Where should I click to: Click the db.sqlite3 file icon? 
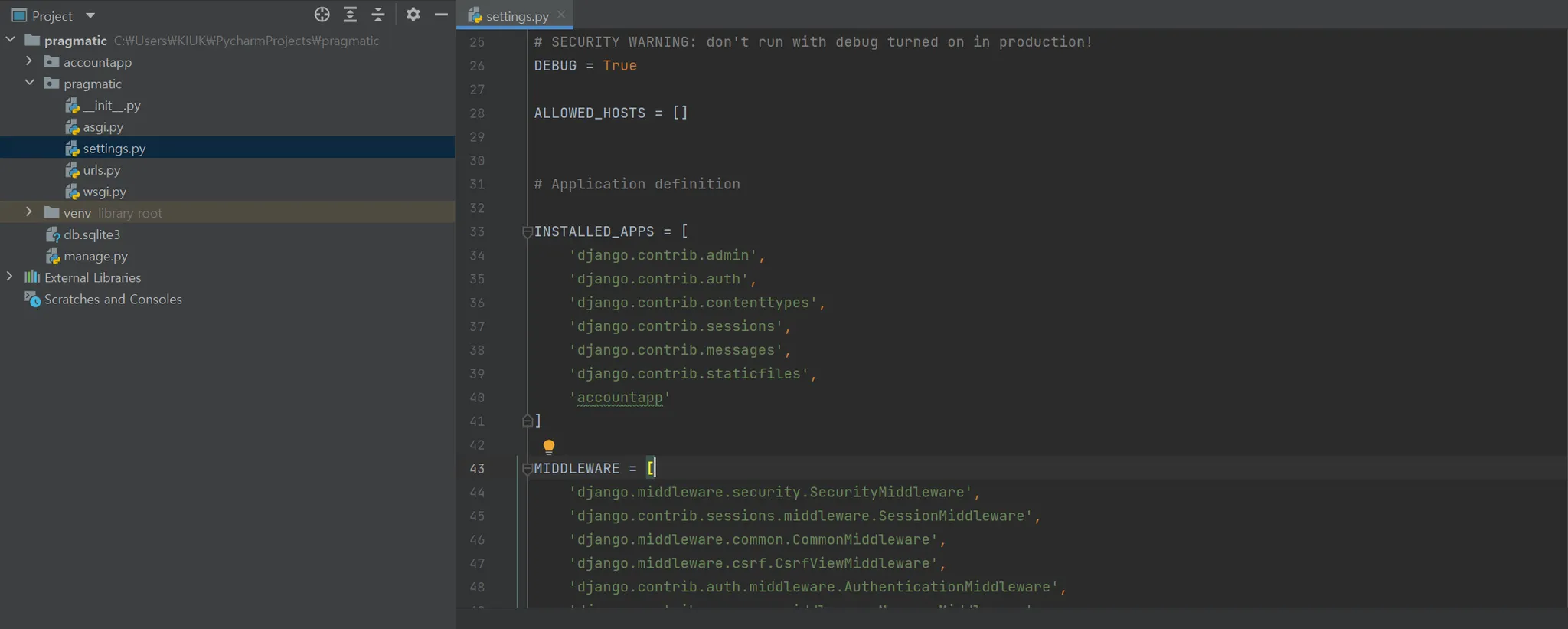pos(52,234)
